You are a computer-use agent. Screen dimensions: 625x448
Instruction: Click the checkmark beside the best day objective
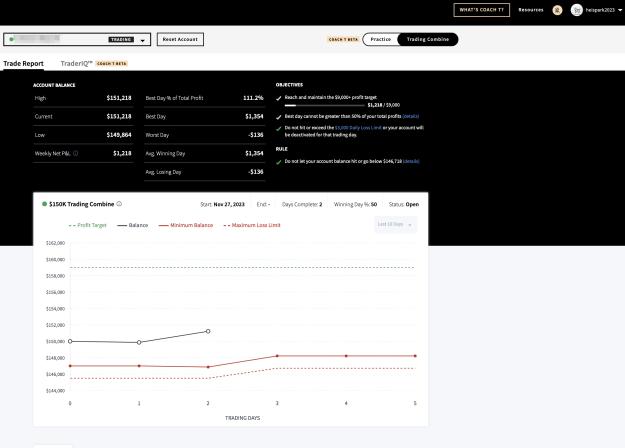coord(279,117)
